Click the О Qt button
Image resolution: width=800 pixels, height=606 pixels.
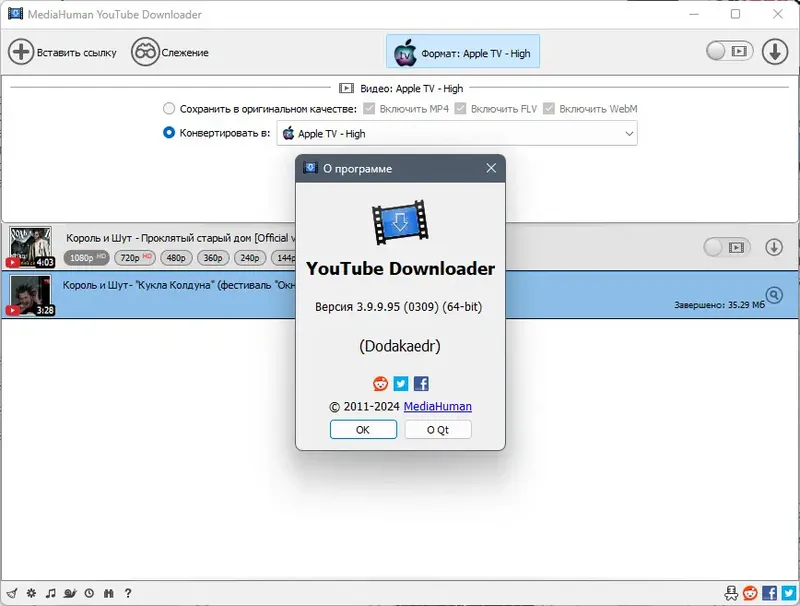tap(438, 430)
